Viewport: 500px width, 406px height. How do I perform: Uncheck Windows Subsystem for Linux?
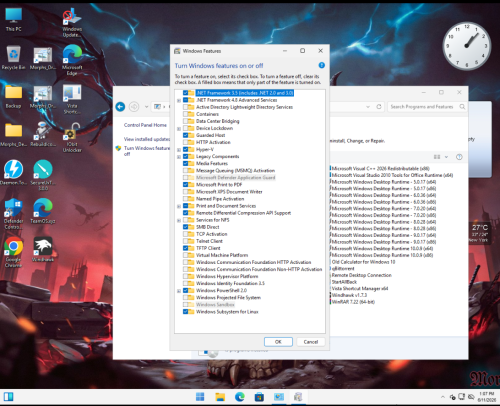pos(185,312)
